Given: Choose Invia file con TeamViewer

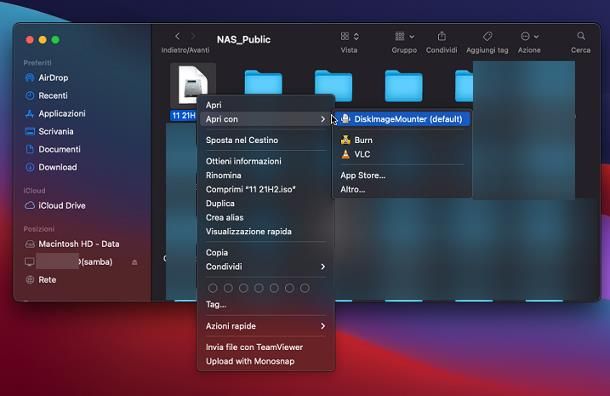Looking at the screenshot, I should coord(266,347).
